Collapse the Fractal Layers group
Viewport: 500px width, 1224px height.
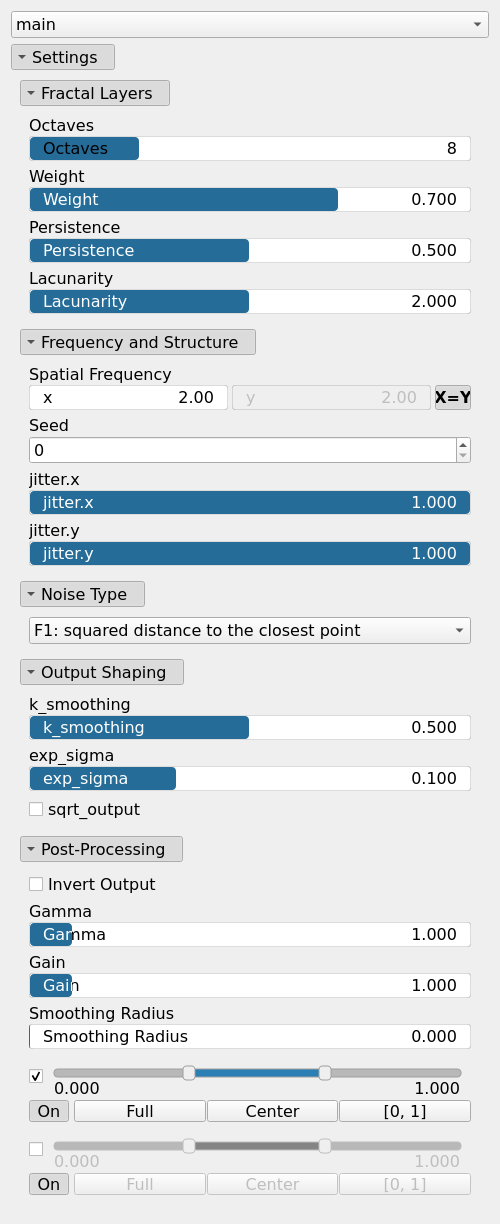click(95, 93)
